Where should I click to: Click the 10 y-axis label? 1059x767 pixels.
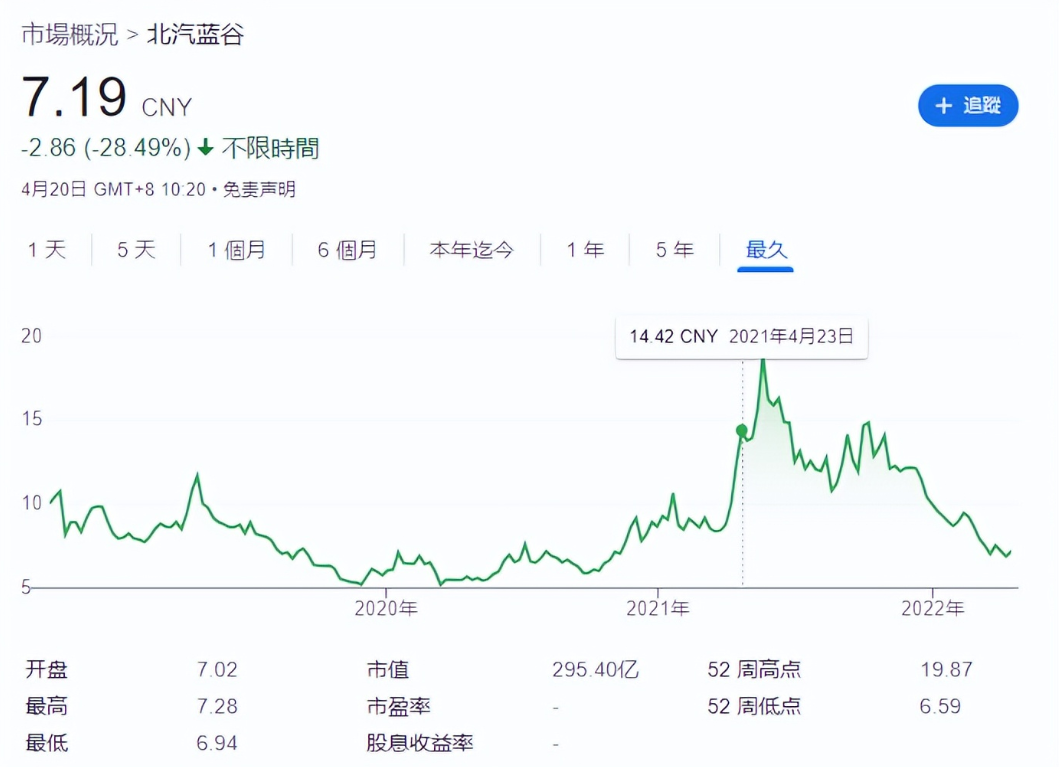(31, 502)
